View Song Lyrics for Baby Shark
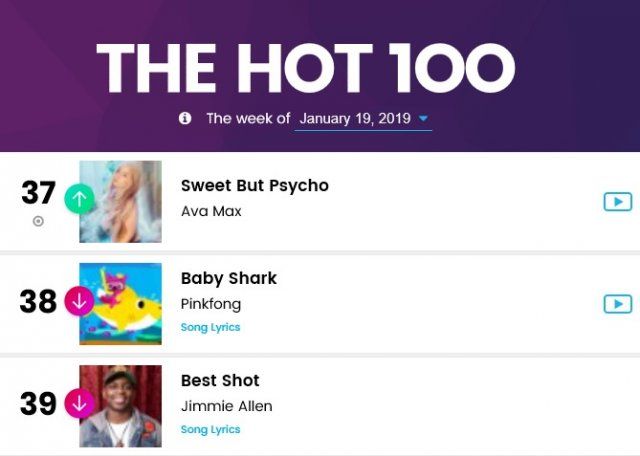This screenshot has width=640, height=456. coord(210,327)
